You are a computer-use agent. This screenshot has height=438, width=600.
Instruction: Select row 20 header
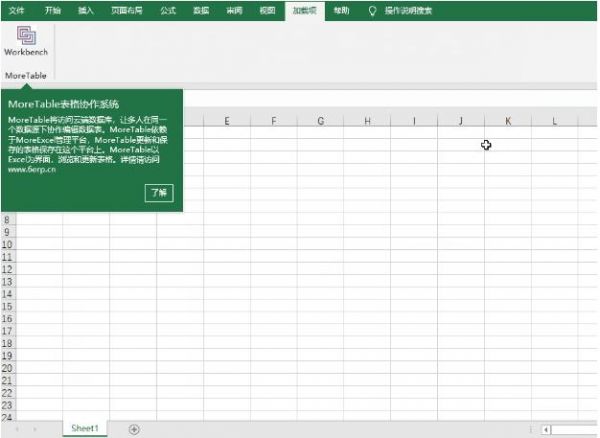[7, 368]
